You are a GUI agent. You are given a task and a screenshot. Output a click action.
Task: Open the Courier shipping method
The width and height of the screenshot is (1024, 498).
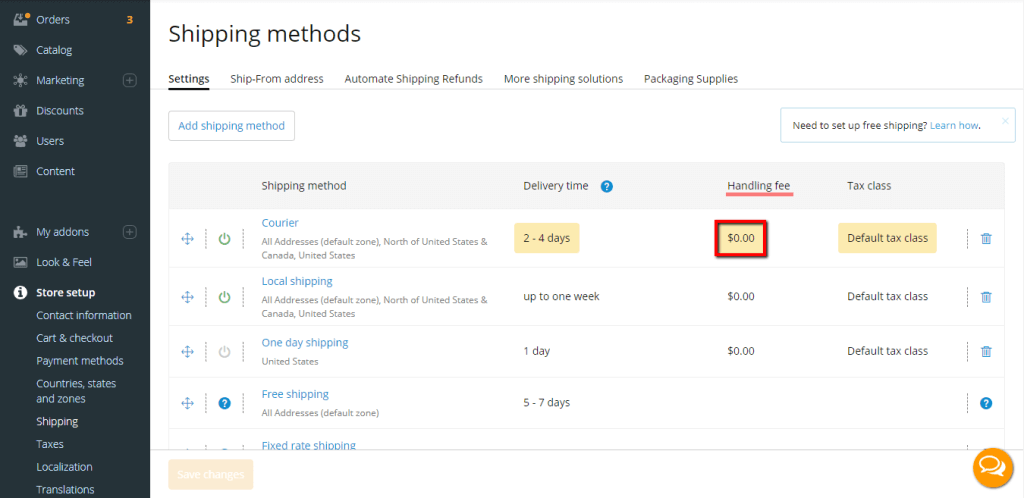click(280, 223)
